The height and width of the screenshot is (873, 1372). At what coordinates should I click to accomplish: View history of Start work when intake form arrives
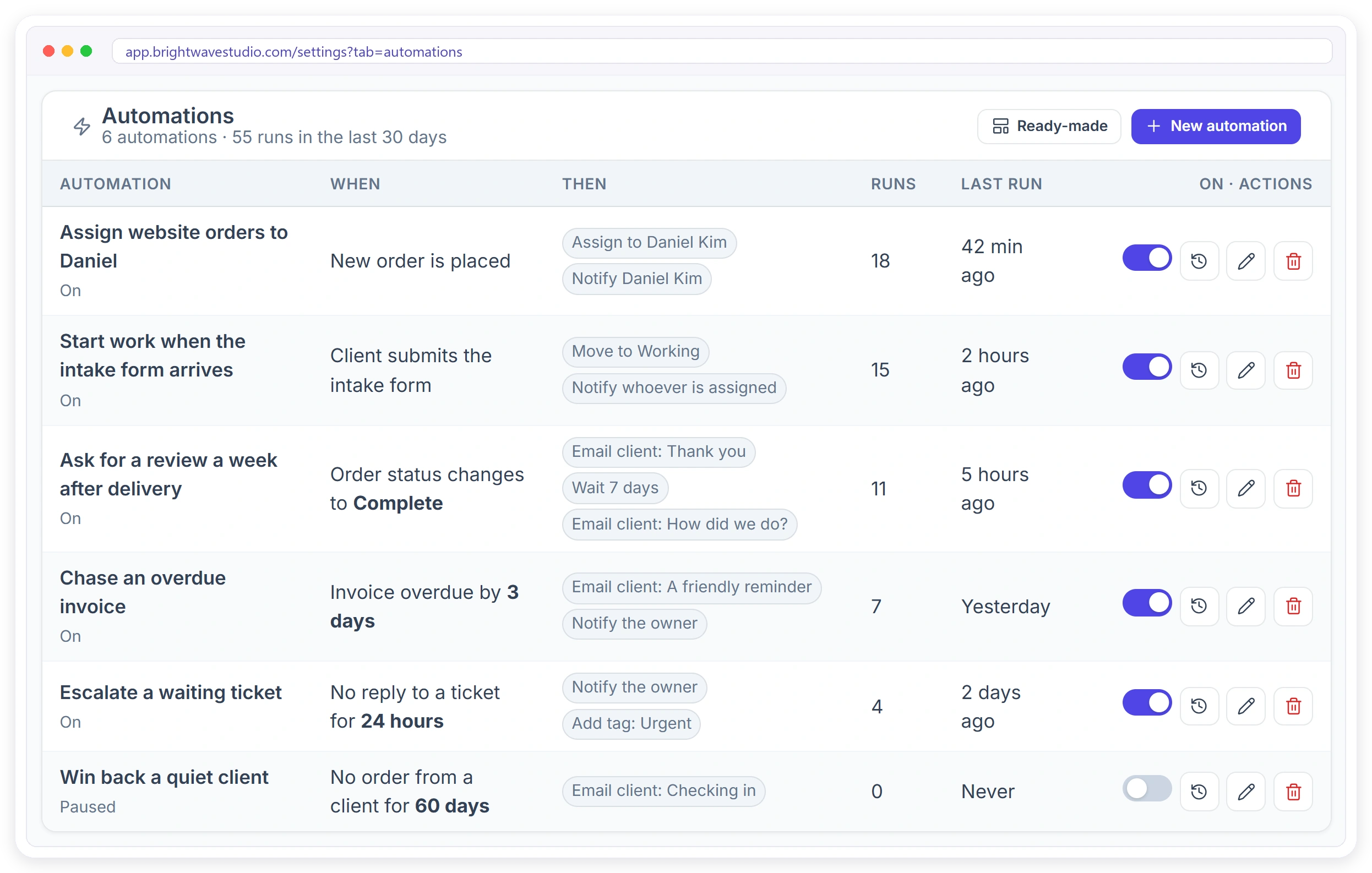[1199, 370]
